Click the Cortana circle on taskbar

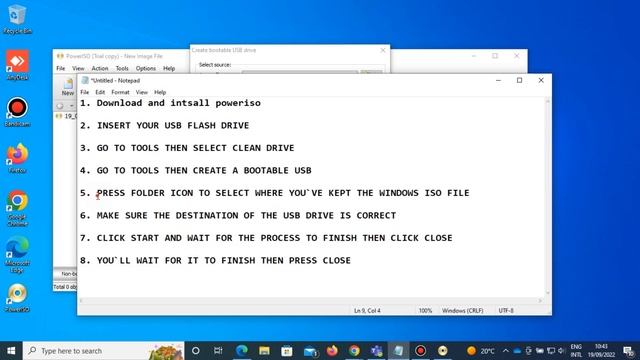click(x=196, y=351)
